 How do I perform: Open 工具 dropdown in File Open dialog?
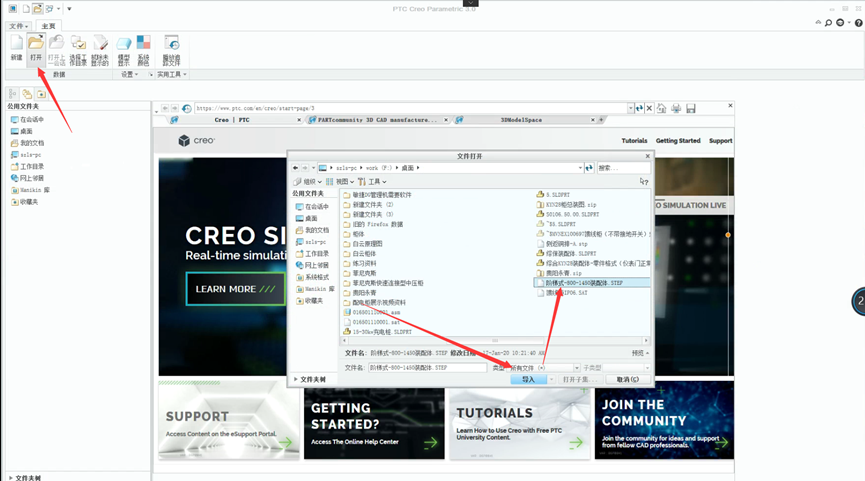tap(372, 181)
